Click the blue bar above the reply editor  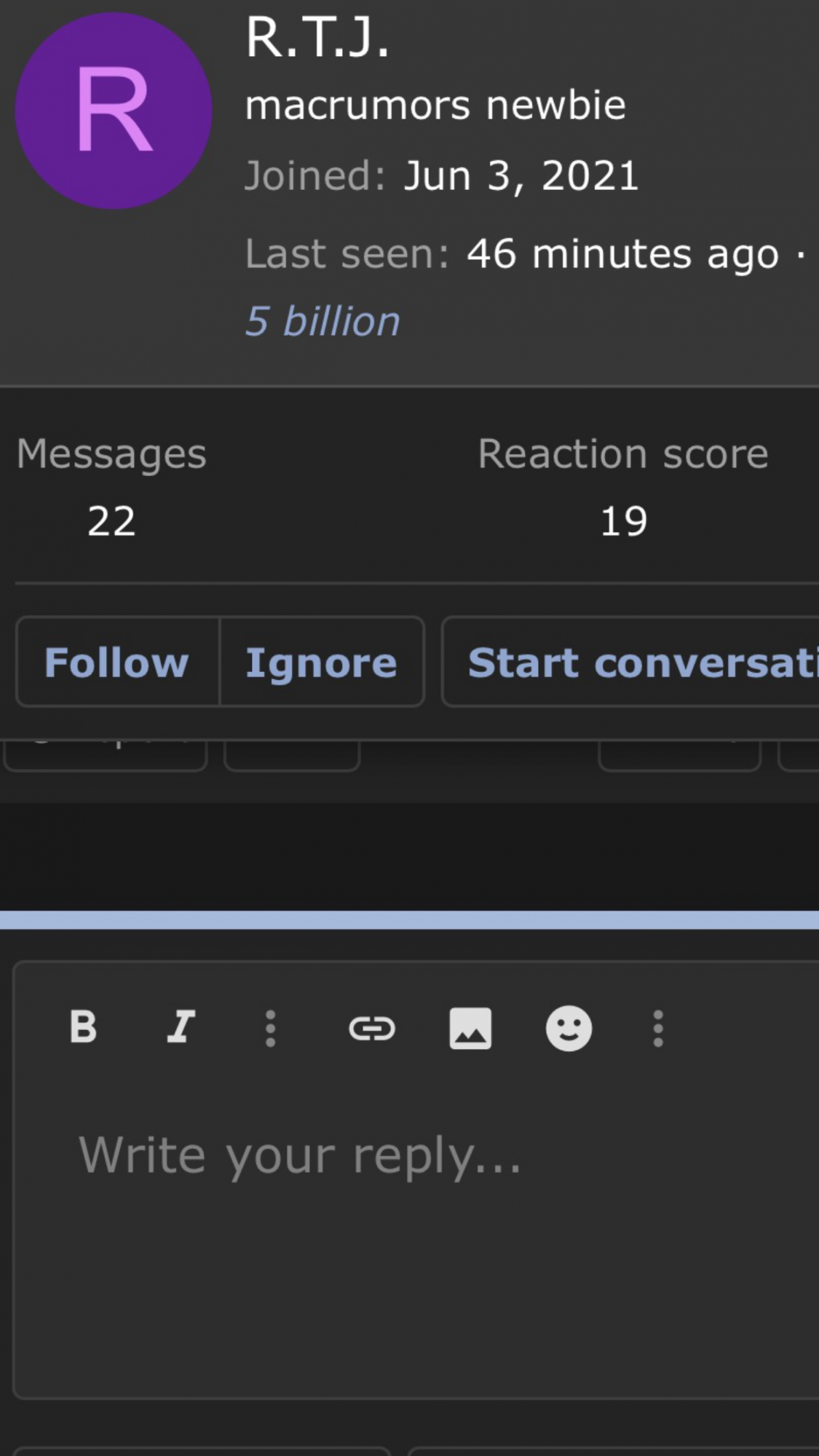(409, 919)
